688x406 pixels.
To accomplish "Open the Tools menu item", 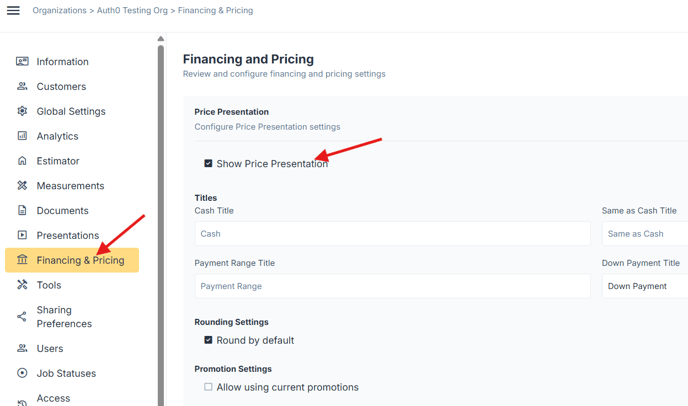I will 49,285.
